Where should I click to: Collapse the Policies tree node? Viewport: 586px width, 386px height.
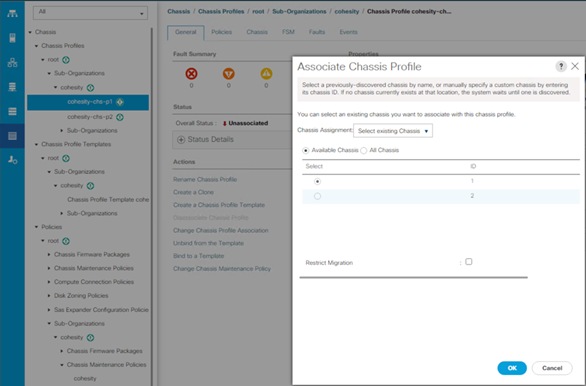37,227
